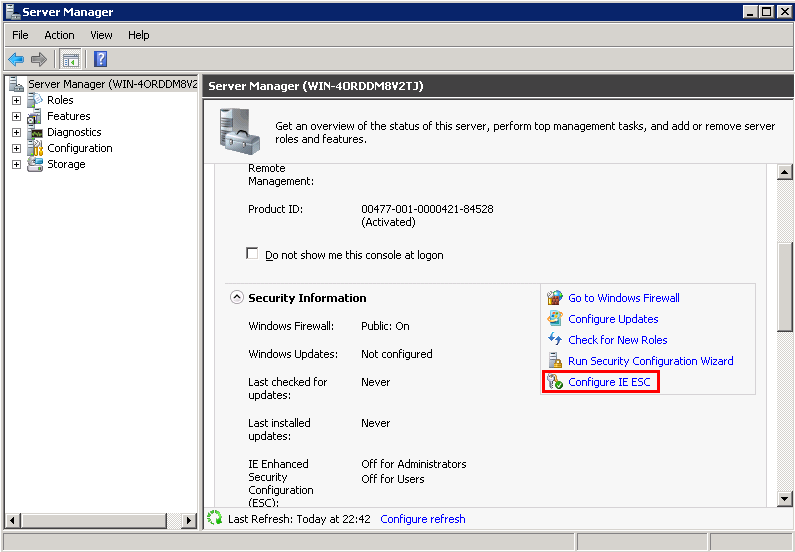This screenshot has height=552, width=795.
Task: Click the 'Off for Administrators' text
Action: (x=414, y=464)
